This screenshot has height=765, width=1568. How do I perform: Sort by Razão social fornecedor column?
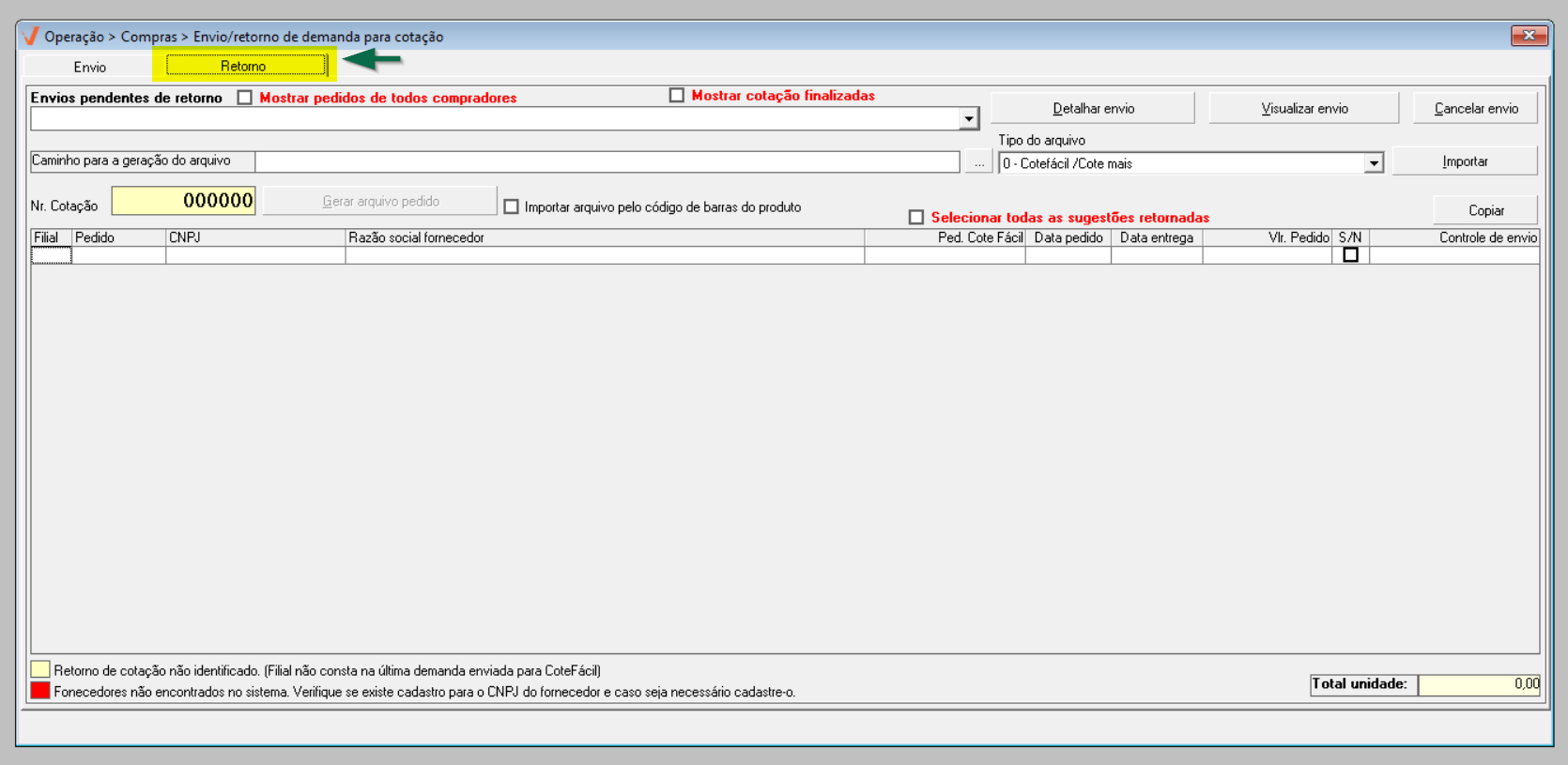tap(605, 238)
